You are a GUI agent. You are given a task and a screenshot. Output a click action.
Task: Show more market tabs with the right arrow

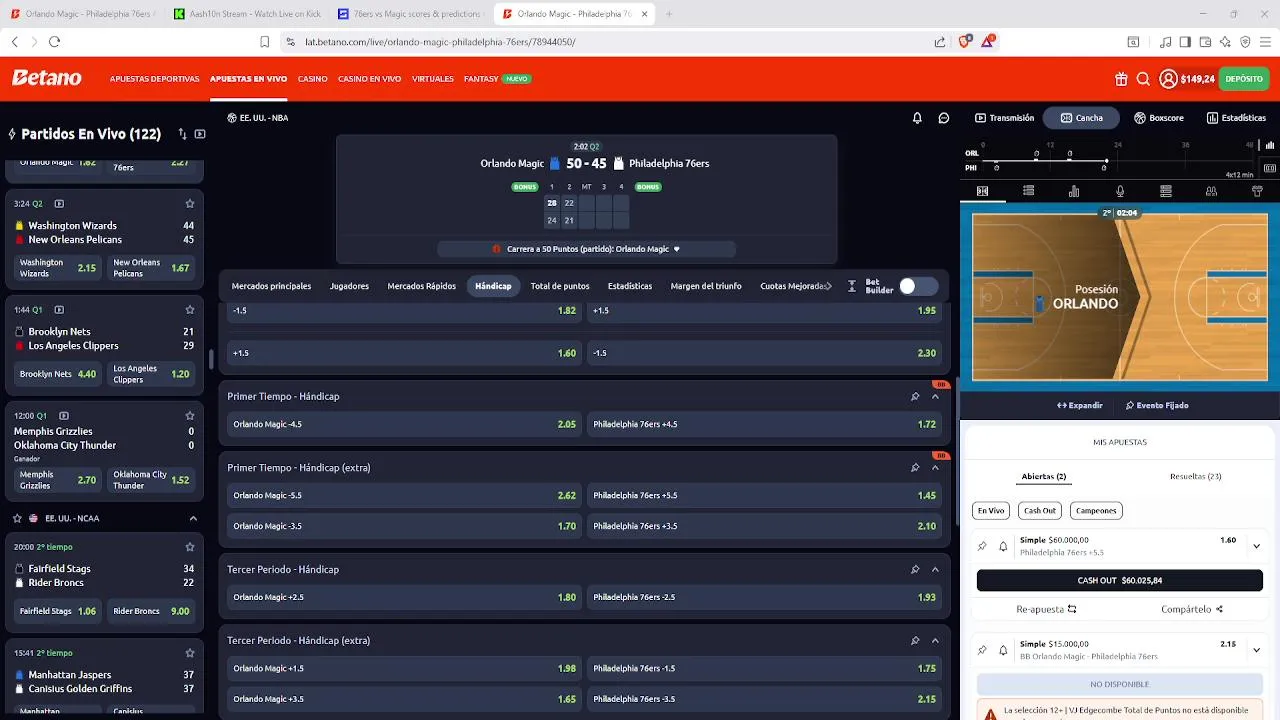828,286
